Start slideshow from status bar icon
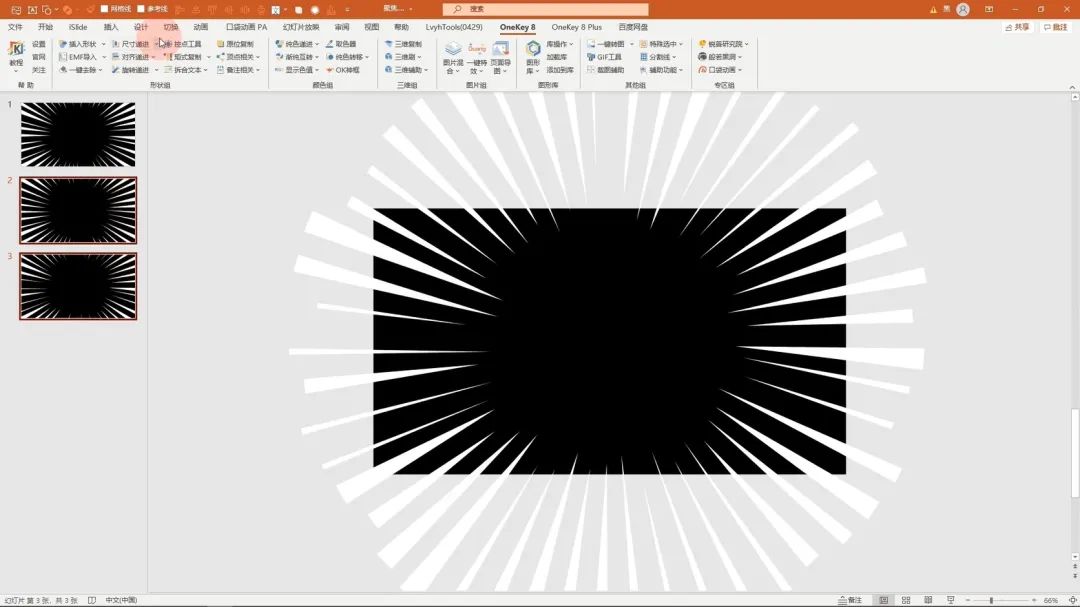 click(951, 600)
